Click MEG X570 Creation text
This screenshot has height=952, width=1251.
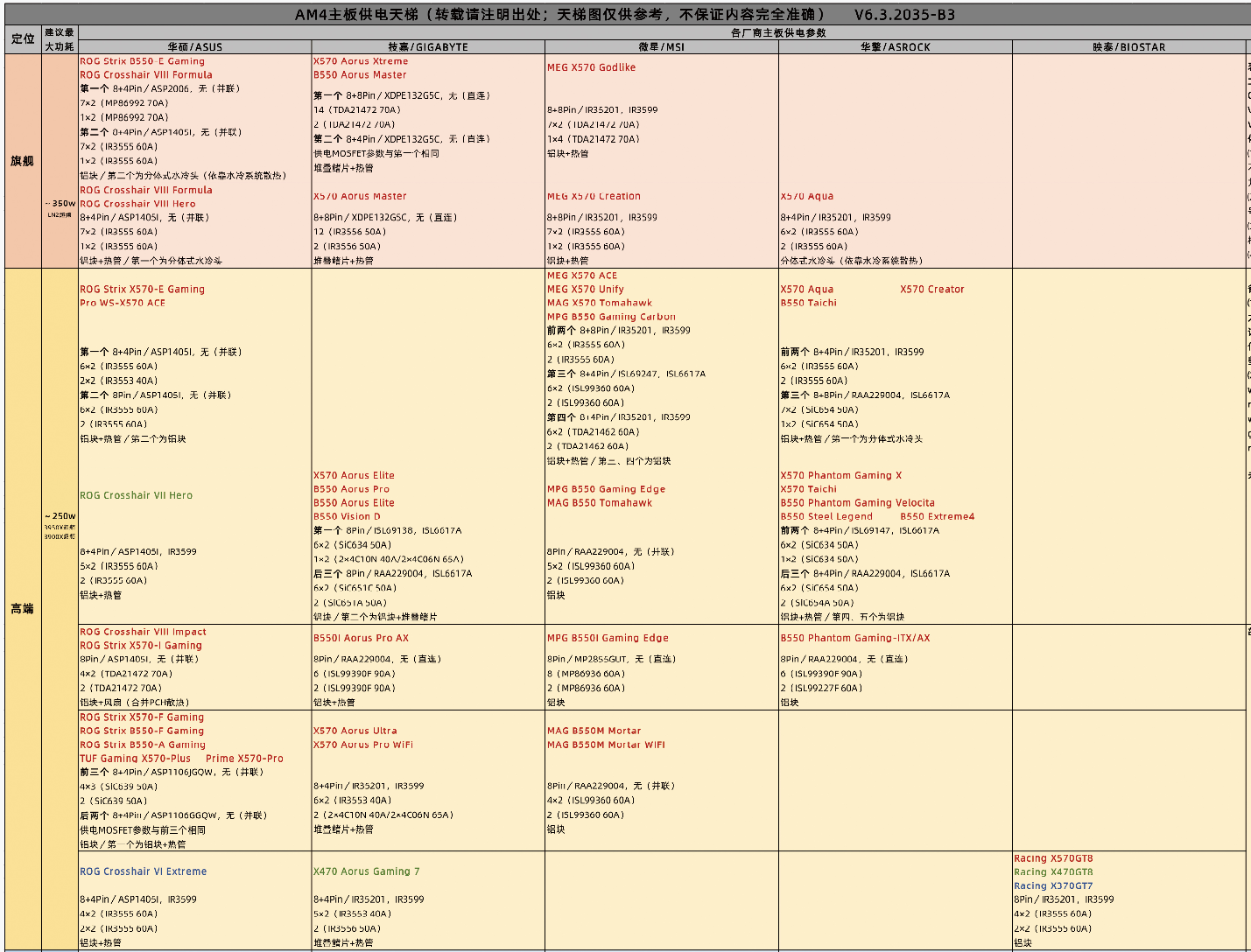point(594,196)
